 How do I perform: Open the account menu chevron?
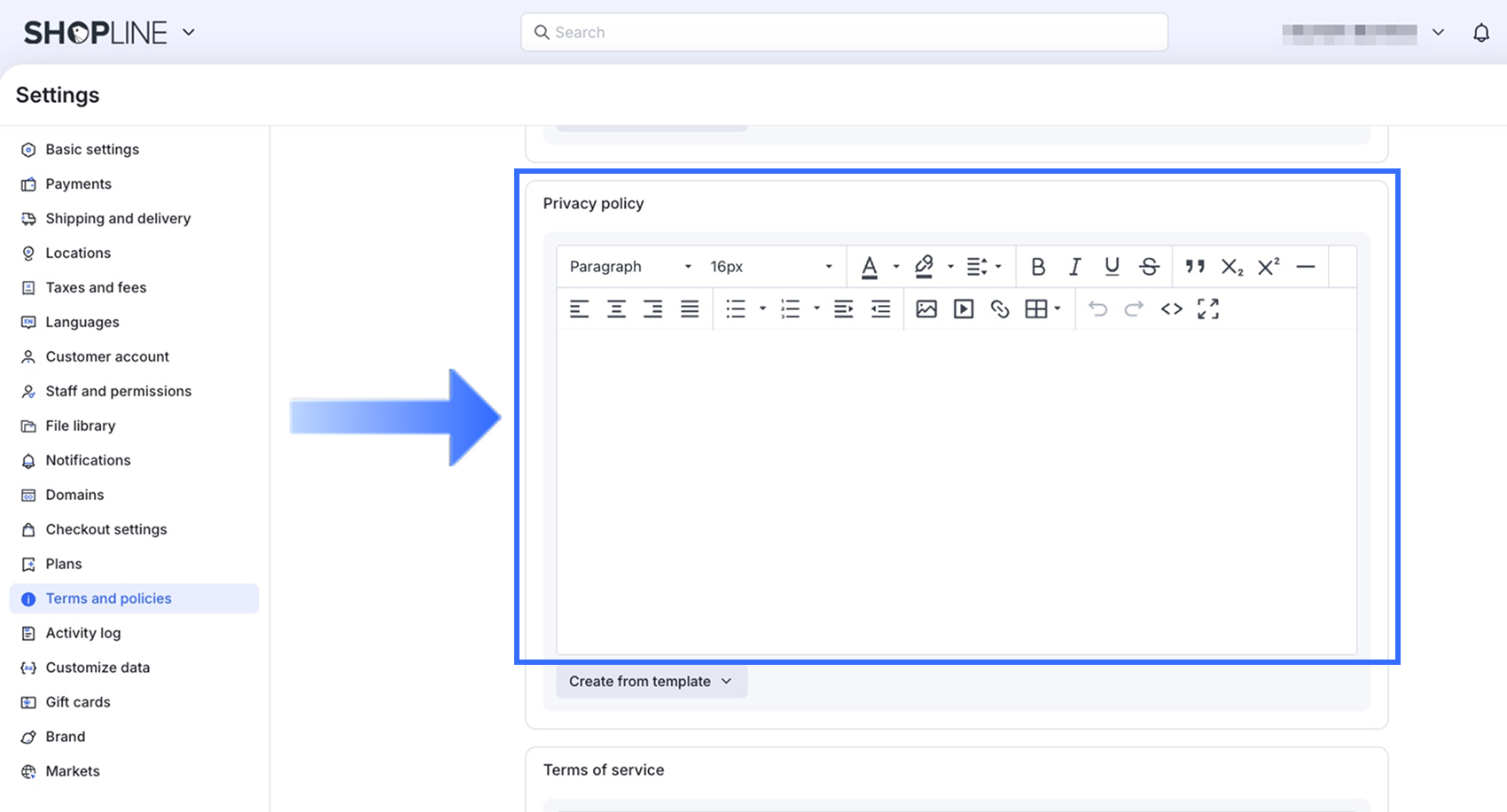[x=1438, y=33]
